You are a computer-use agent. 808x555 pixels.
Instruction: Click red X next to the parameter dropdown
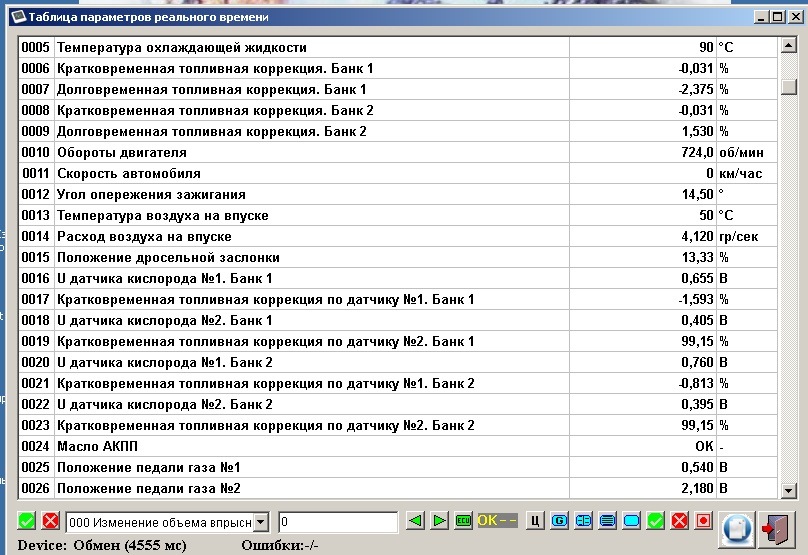tap(50, 522)
